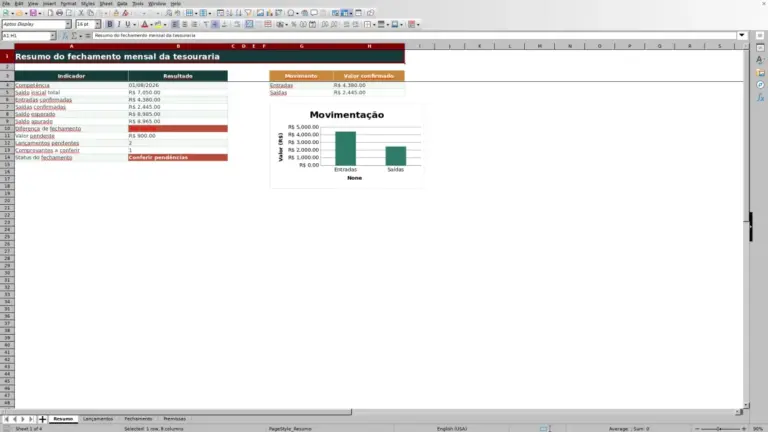This screenshot has height=432, width=768.
Task: Switch to the Premissas sheet tab
Action: click(175, 419)
